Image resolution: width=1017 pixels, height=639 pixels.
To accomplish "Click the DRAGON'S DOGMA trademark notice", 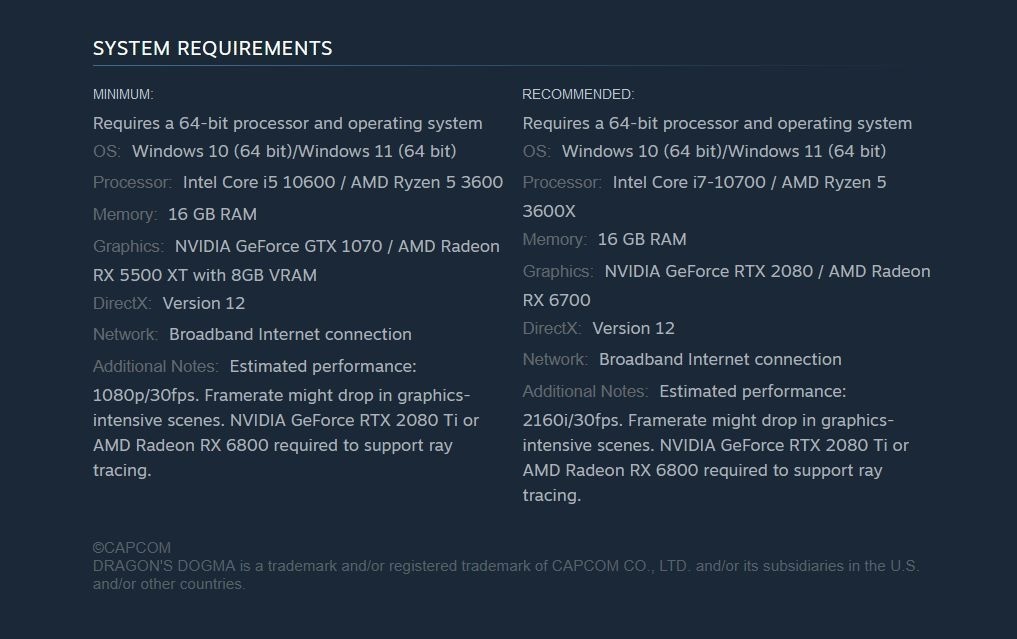I will click(505, 566).
